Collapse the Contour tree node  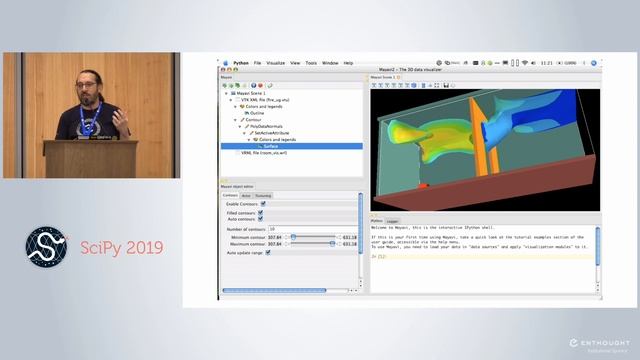[236, 120]
